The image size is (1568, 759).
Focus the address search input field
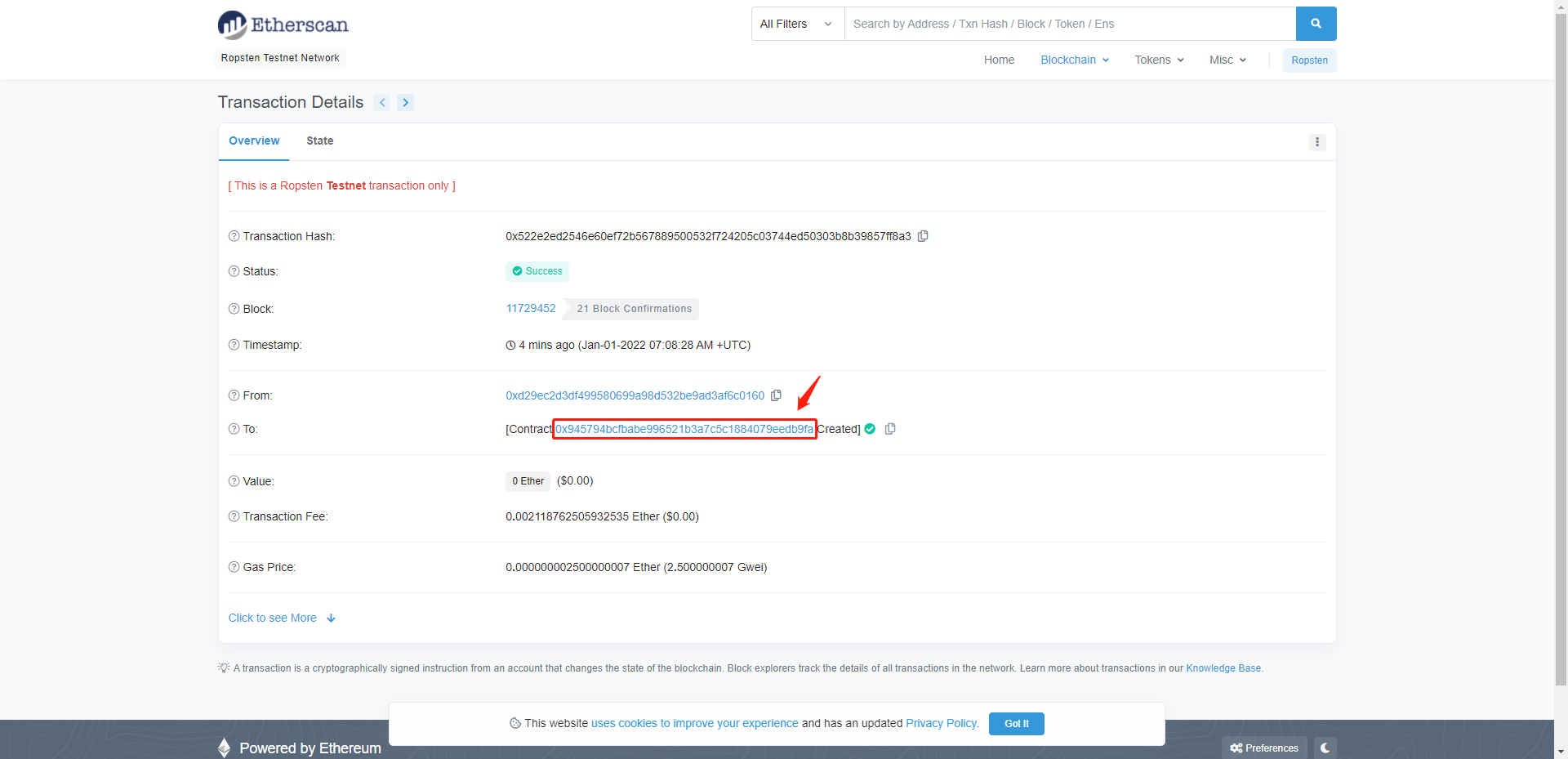(x=1070, y=24)
